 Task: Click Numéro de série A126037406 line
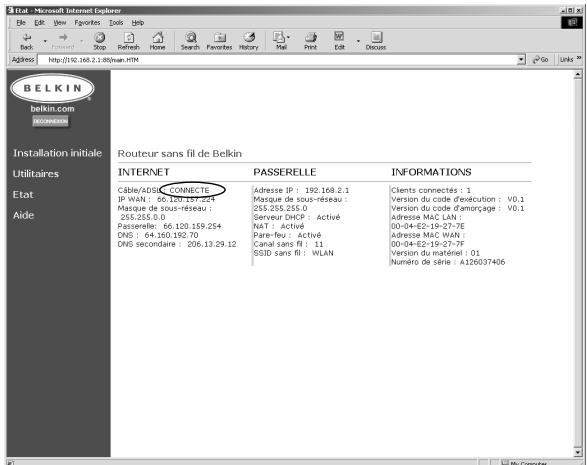coord(448,262)
